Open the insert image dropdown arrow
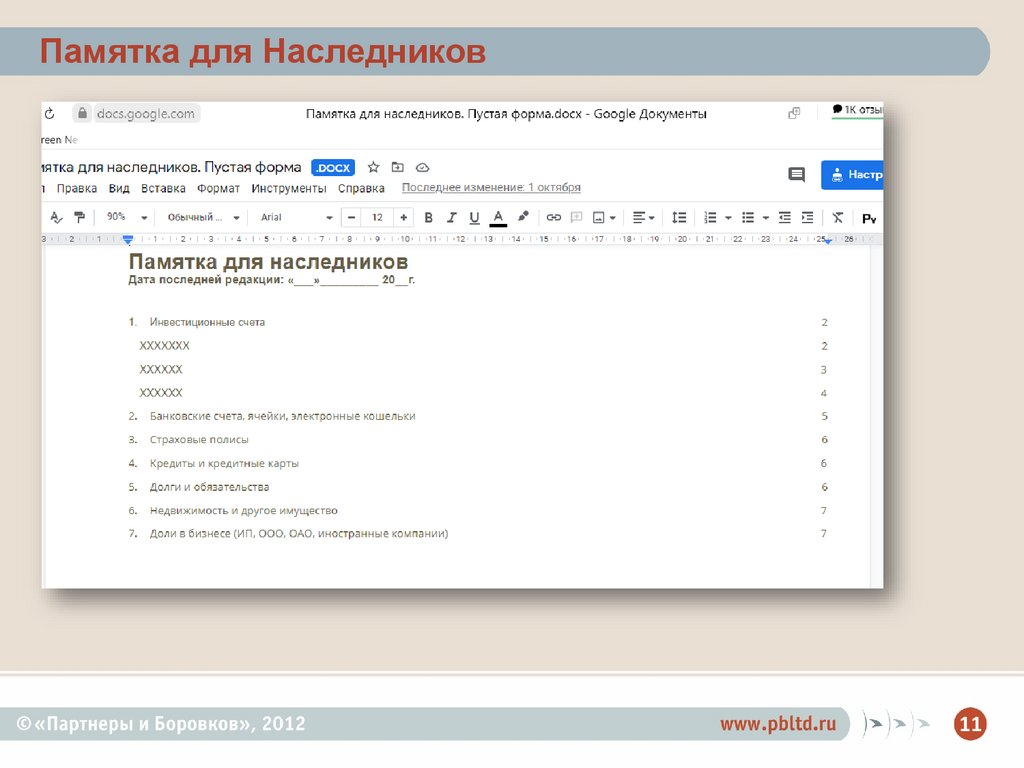 click(x=613, y=218)
